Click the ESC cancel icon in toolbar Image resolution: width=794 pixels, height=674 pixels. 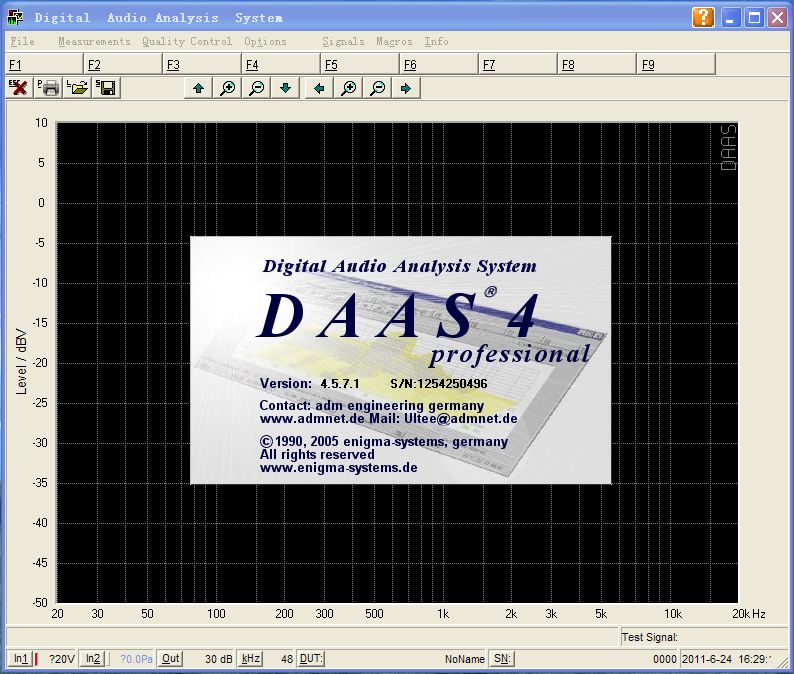pyautogui.click(x=19, y=88)
